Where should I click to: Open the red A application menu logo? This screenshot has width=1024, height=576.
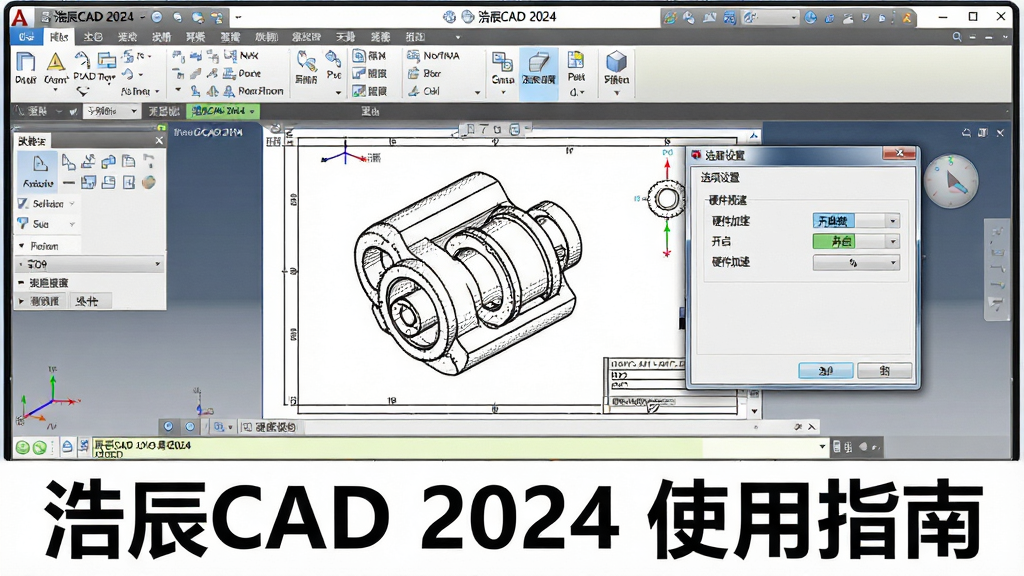(x=20, y=17)
